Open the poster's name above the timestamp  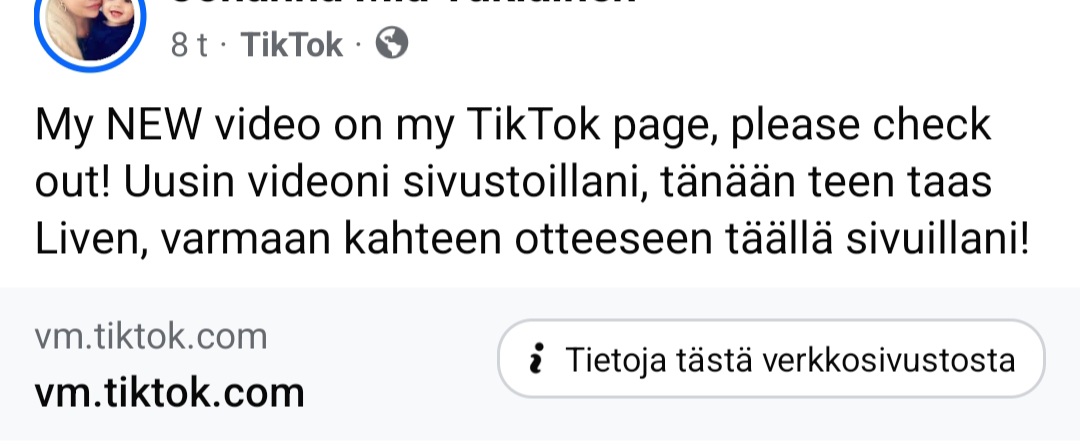click(400, 4)
